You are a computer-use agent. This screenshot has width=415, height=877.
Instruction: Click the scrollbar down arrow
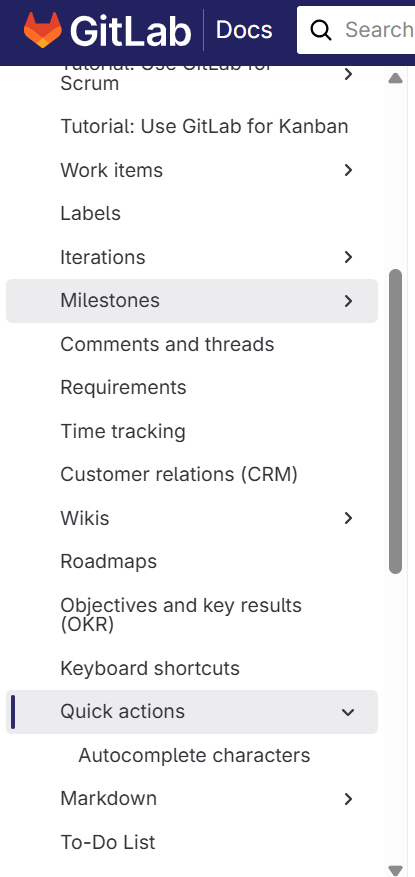(x=395, y=870)
